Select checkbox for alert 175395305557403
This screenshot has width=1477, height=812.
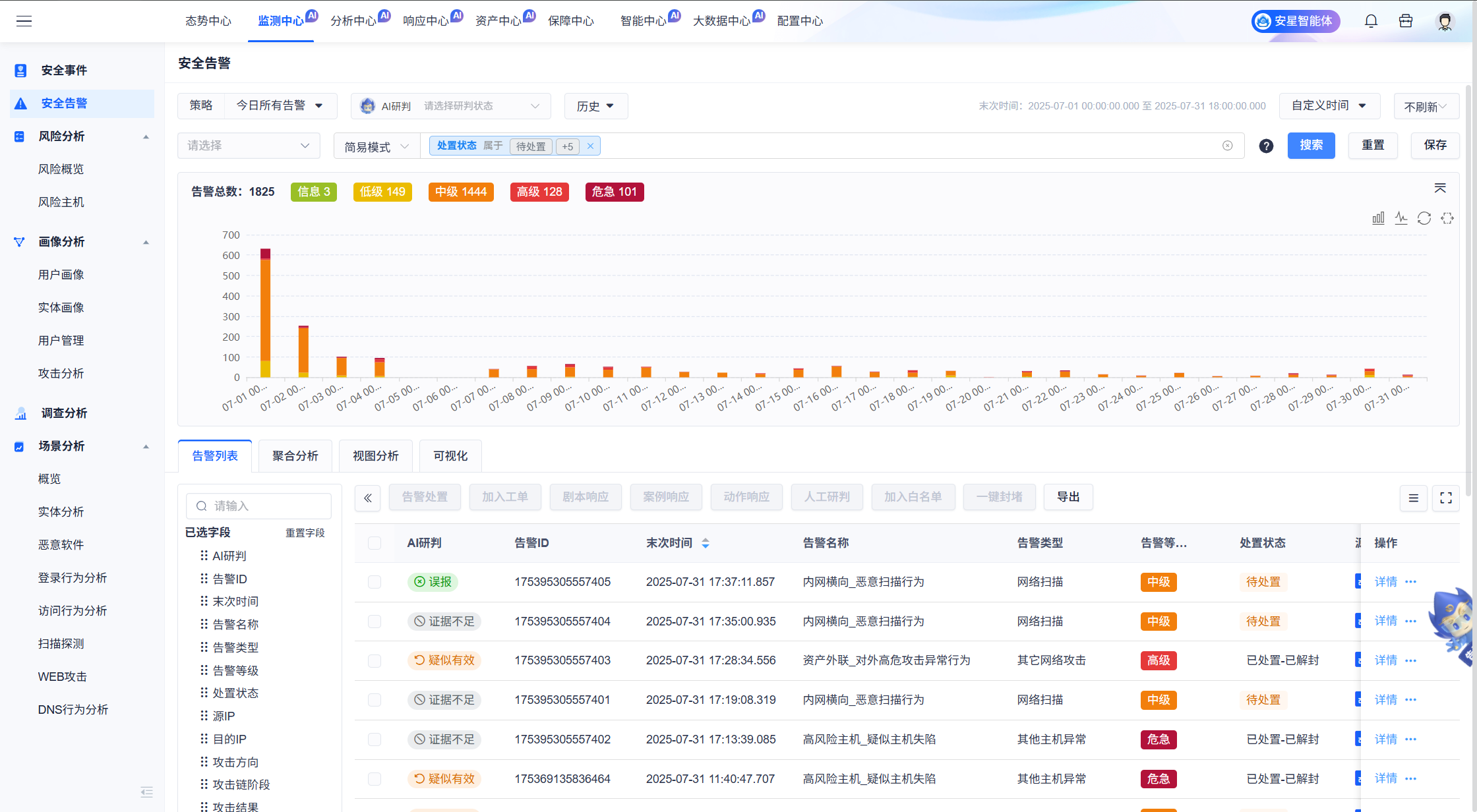(x=375, y=660)
